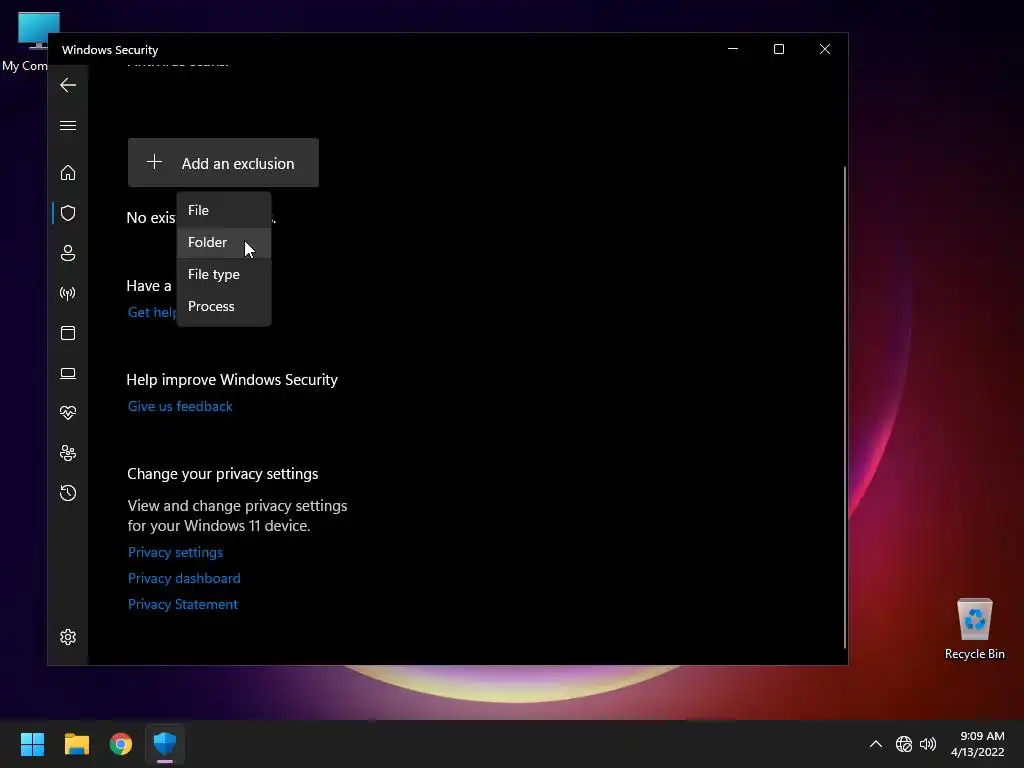
Task: Open the Windows Start button
Action: point(32,744)
